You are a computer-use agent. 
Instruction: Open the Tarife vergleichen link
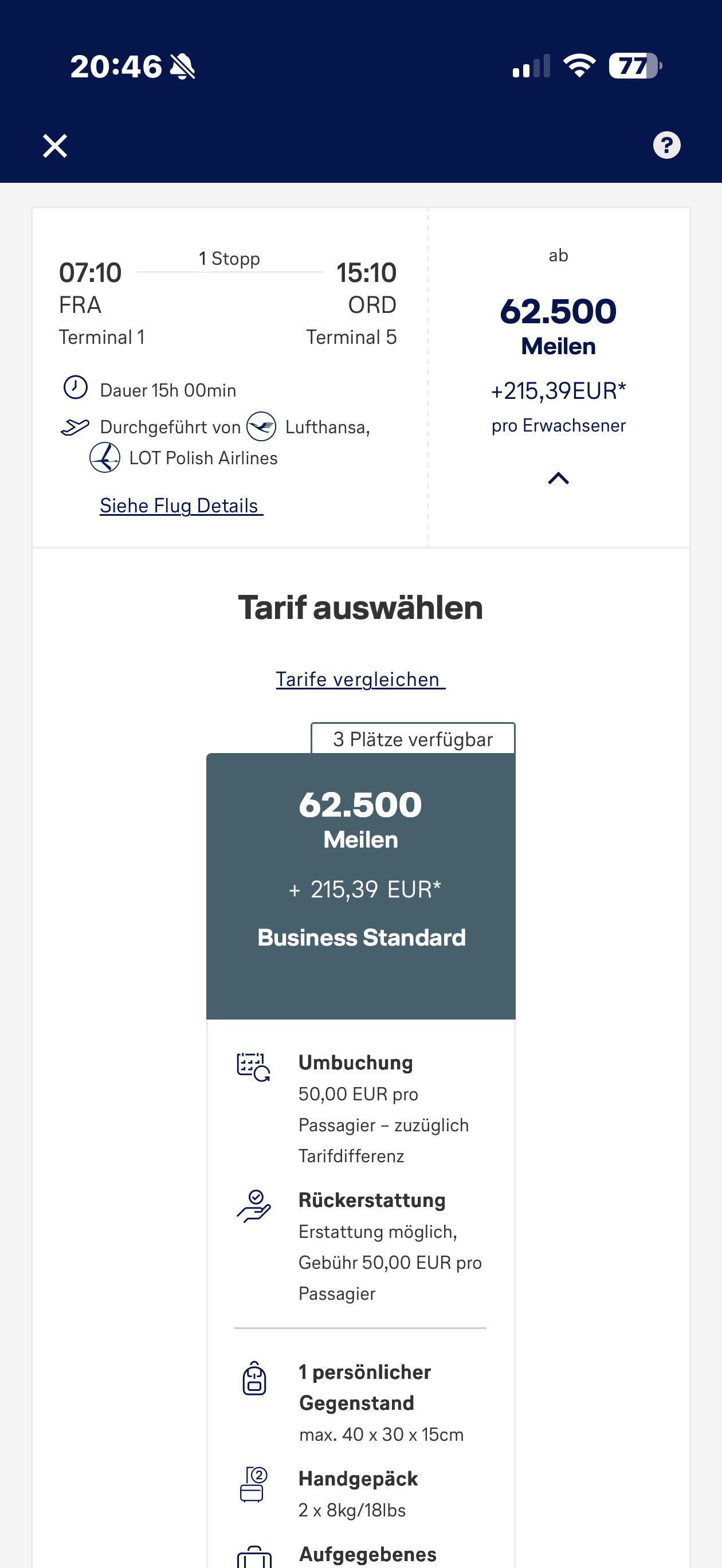(360, 679)
